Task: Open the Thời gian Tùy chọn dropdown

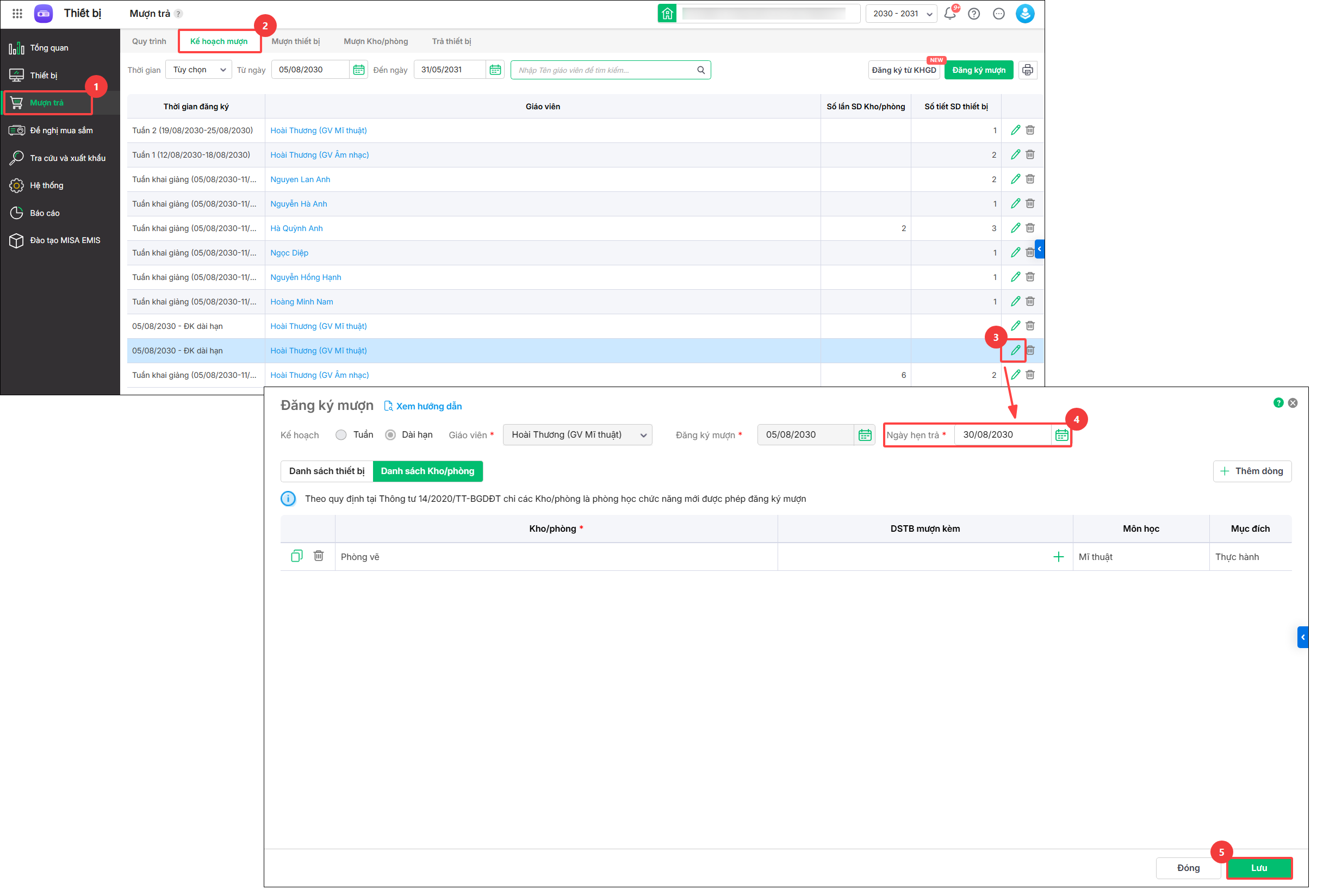Action: tap(199, 70)
